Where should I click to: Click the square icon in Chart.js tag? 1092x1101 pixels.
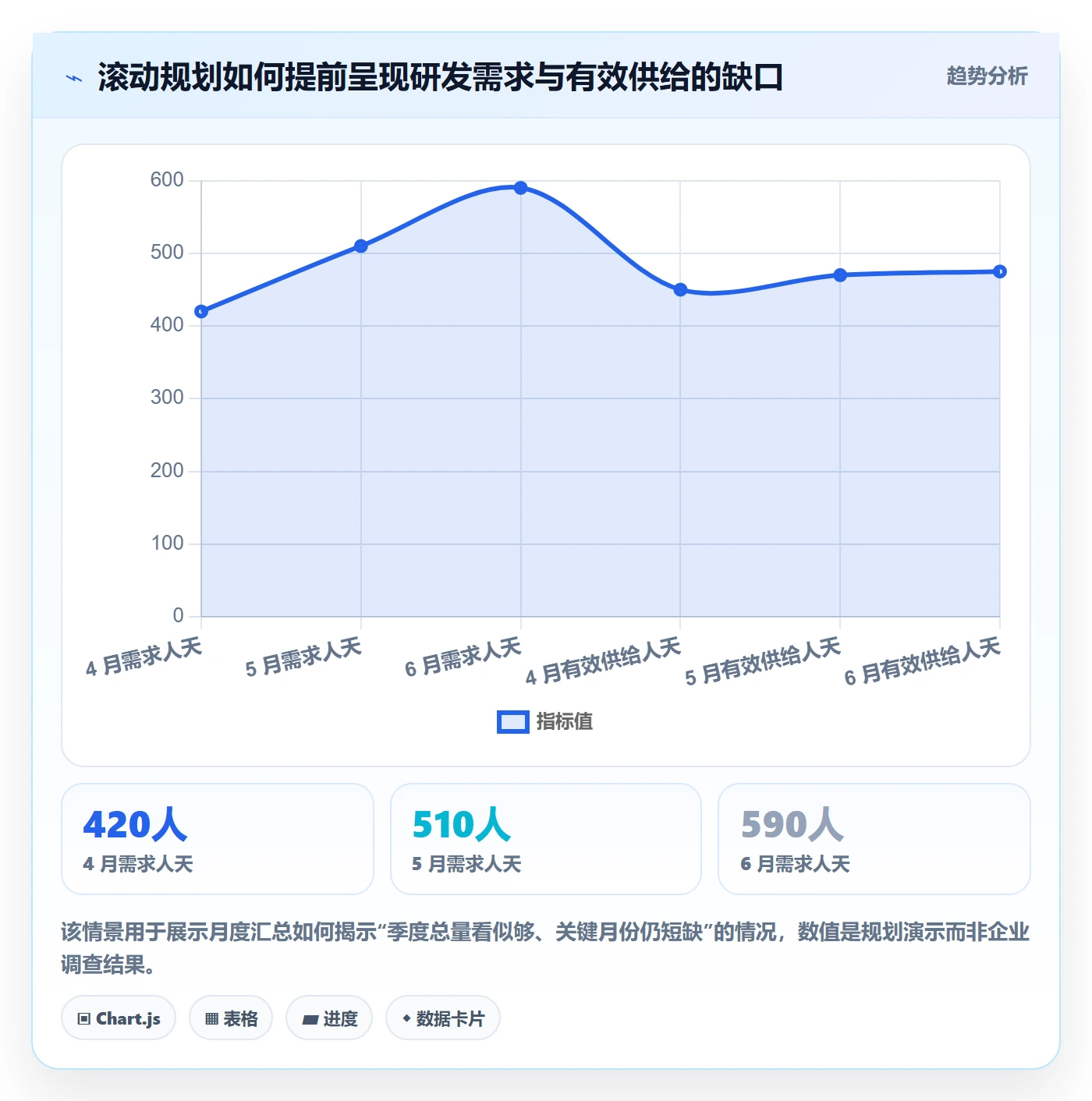(84, 1019)
